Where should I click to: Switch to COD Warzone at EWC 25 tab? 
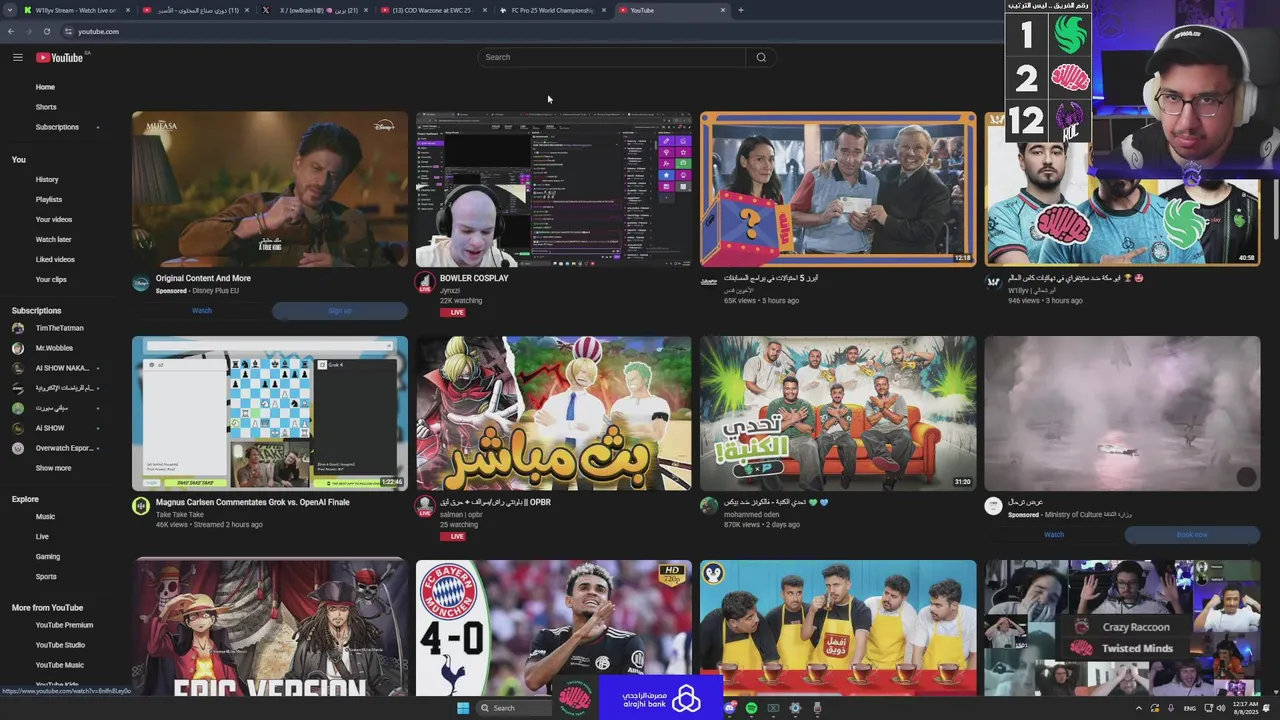point(435,10)
